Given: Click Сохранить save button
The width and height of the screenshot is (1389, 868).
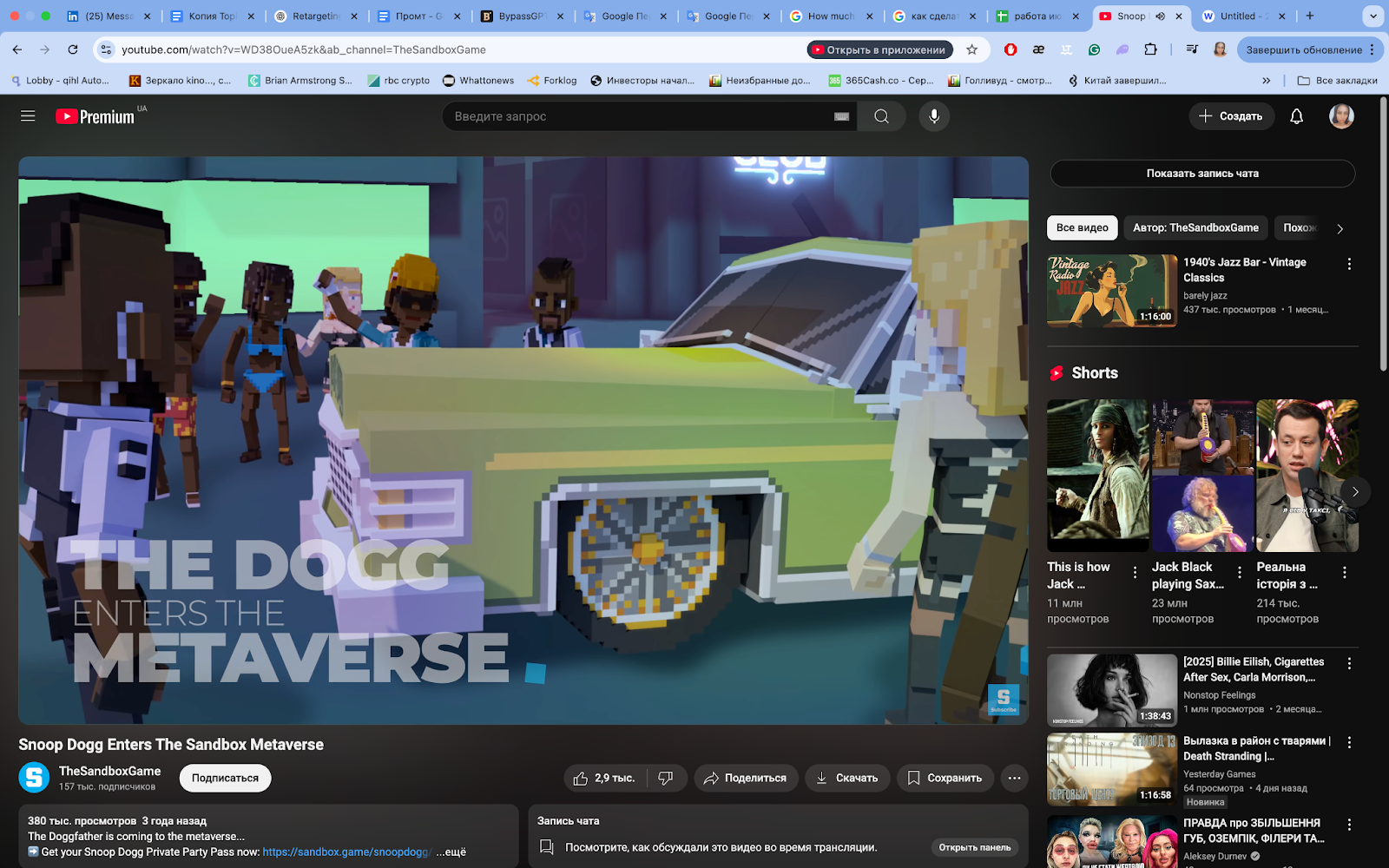Looking at the screenshot, I should tap(945, 779).
